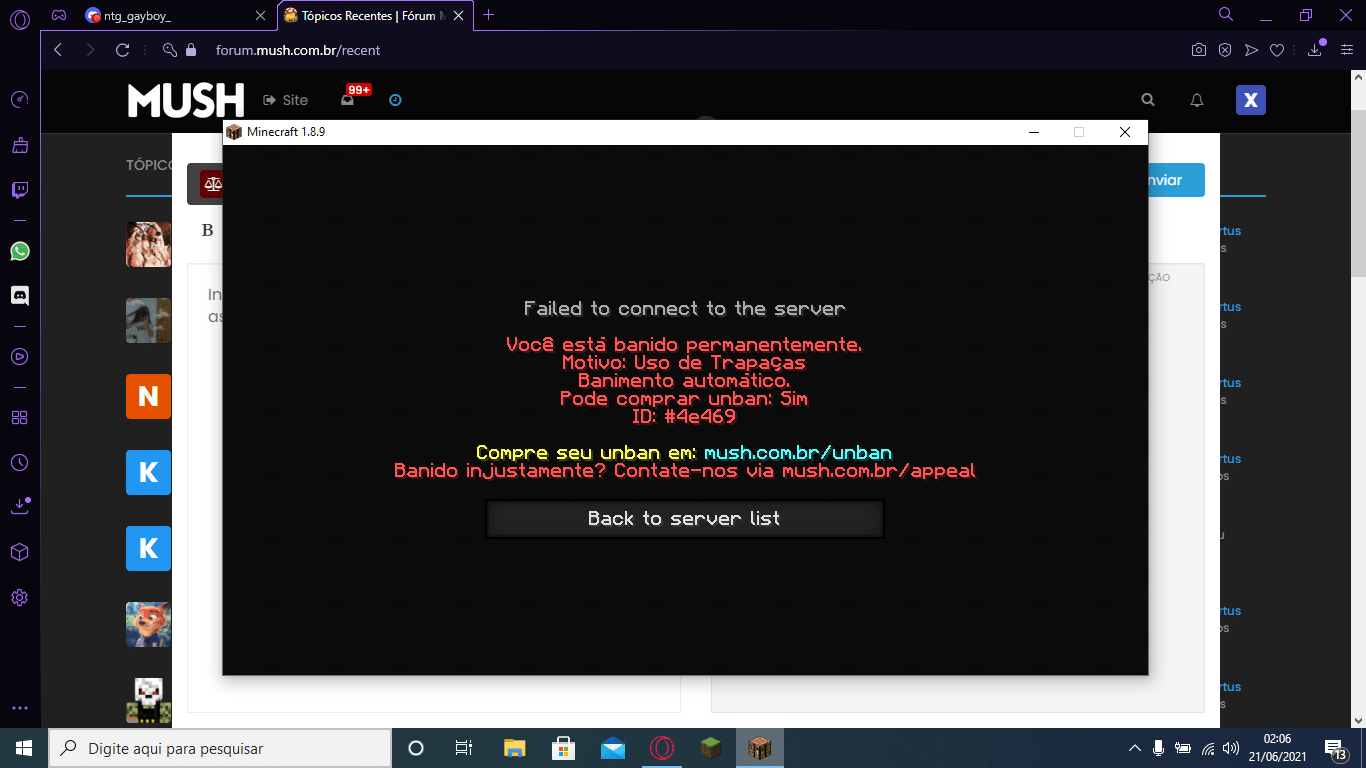Open forum inbox with 99+ badge
Screen dimensions: 1366x768
(348, 99)
